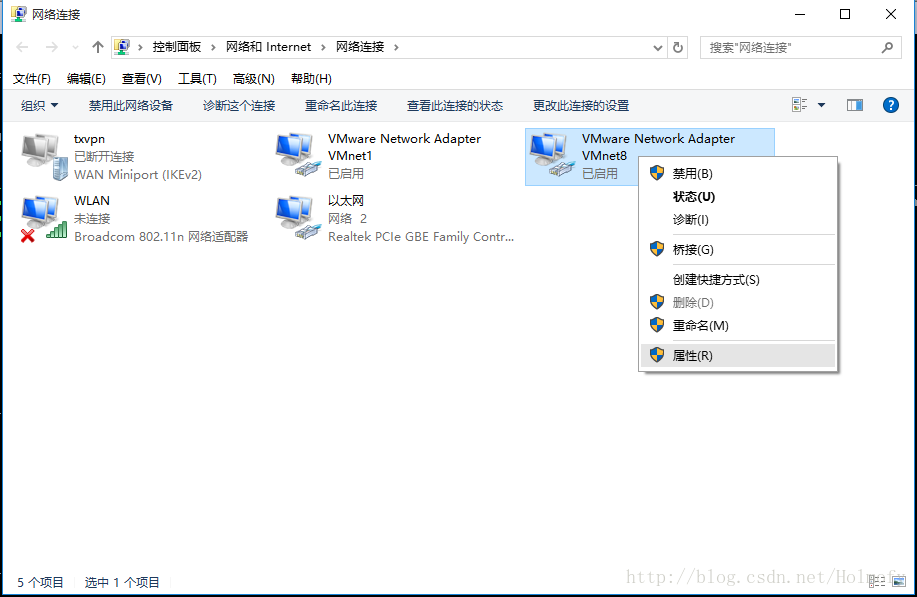Choose 状态(U) in context menu
The width and height of the screenshot is (917, 597).
738,196
